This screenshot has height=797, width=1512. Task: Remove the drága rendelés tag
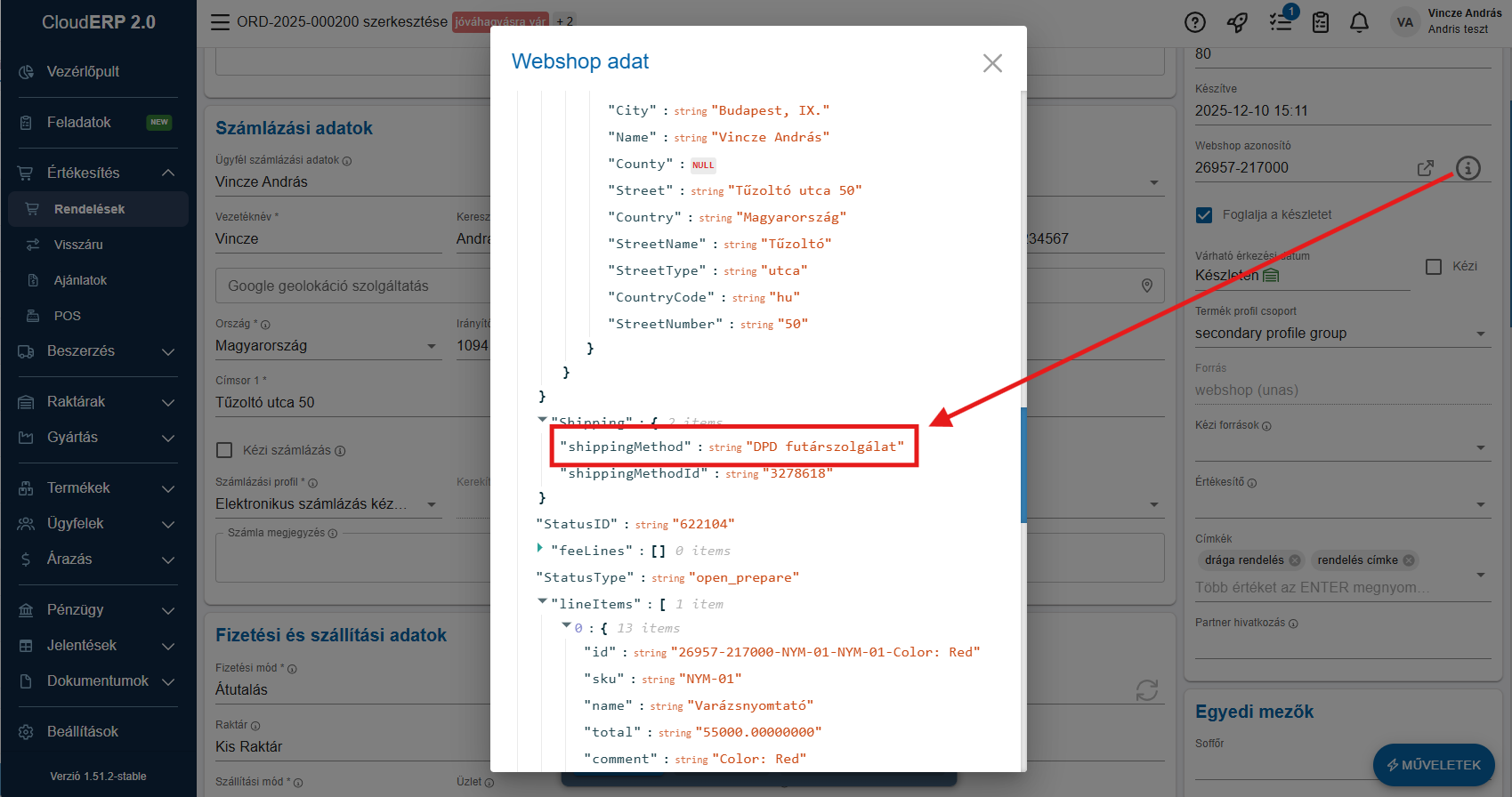coord(1295,560)
